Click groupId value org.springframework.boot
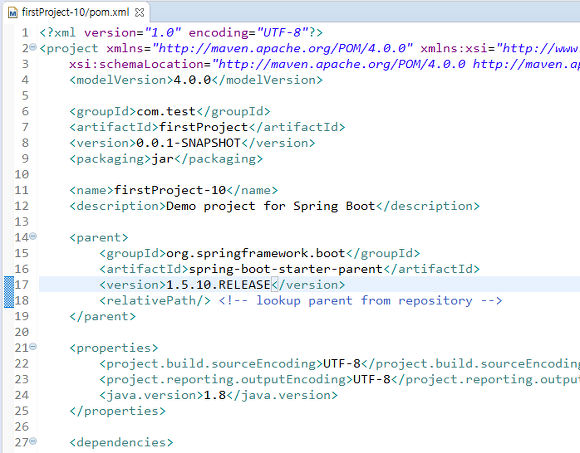Screen dimensions: 580x453 pos(256,253)
